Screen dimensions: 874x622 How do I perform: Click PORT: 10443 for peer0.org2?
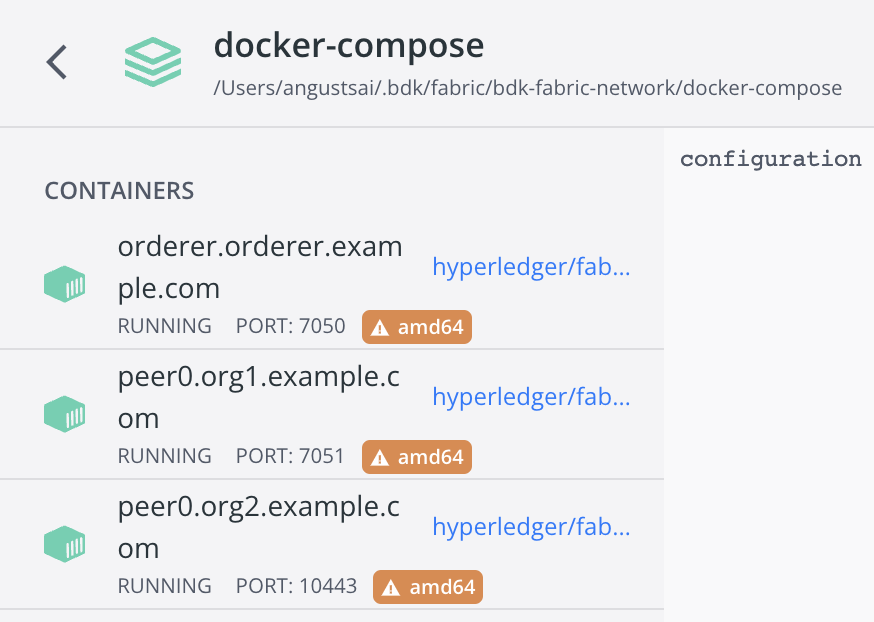pyautogui.click(x=296, y=587)
